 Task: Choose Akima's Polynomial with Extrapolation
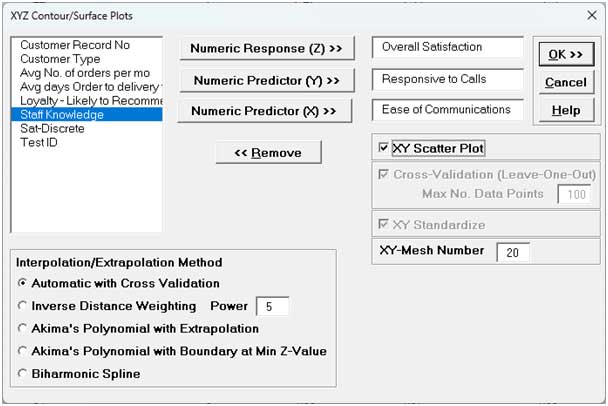[x=22, y=328]
